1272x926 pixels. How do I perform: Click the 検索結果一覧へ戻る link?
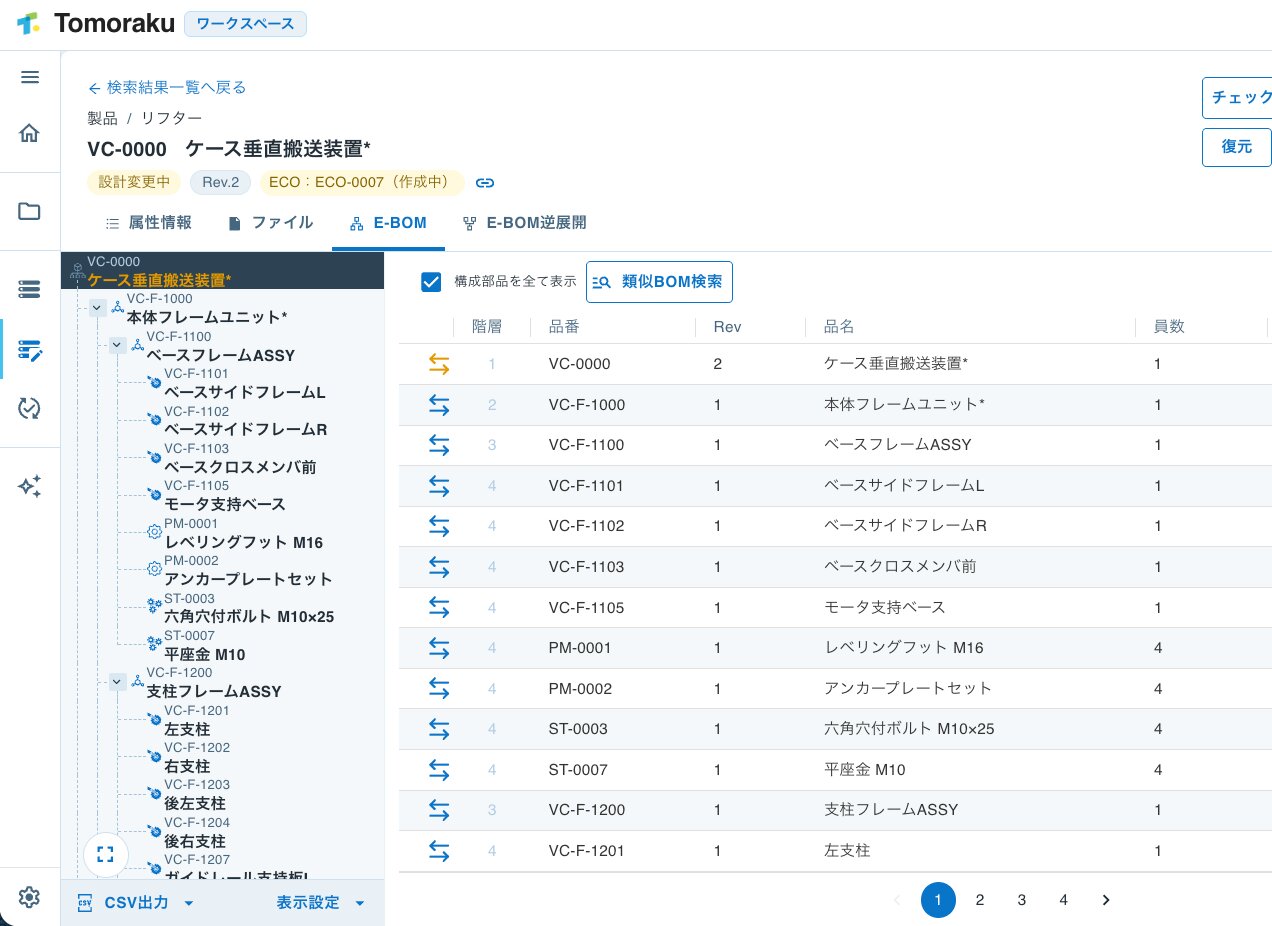coord(167,87)
